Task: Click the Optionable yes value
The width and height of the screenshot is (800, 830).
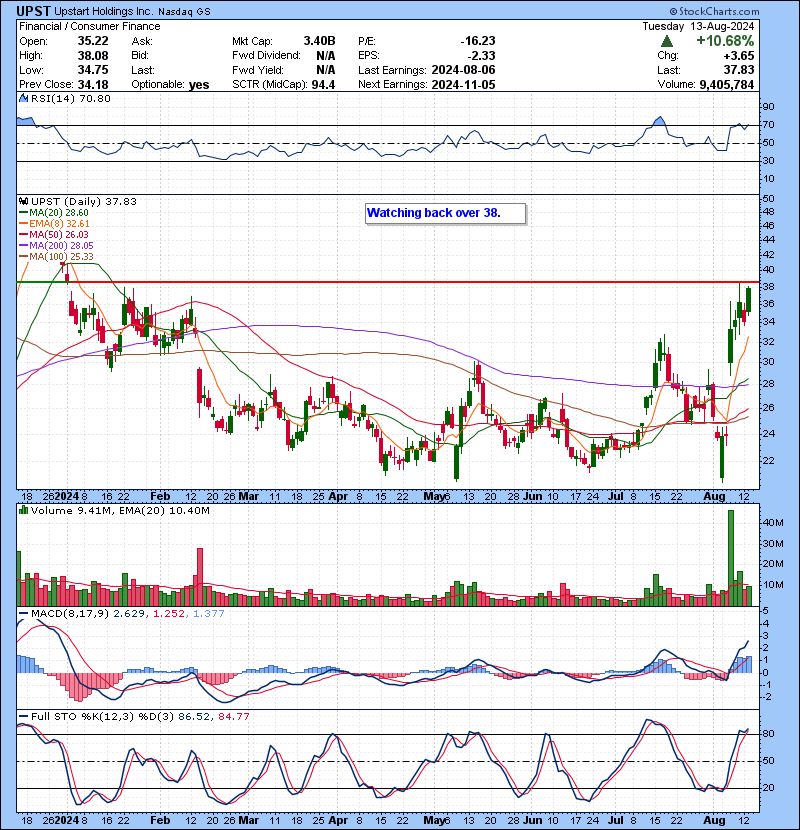Action: (x=199, y=85)
